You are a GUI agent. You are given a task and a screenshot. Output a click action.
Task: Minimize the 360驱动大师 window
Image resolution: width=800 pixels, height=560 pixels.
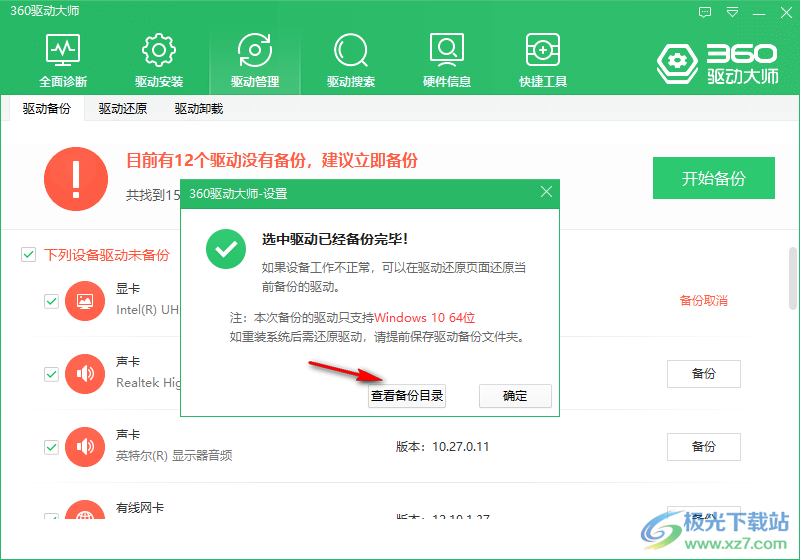pyautogui.click(x=759, y=13)
